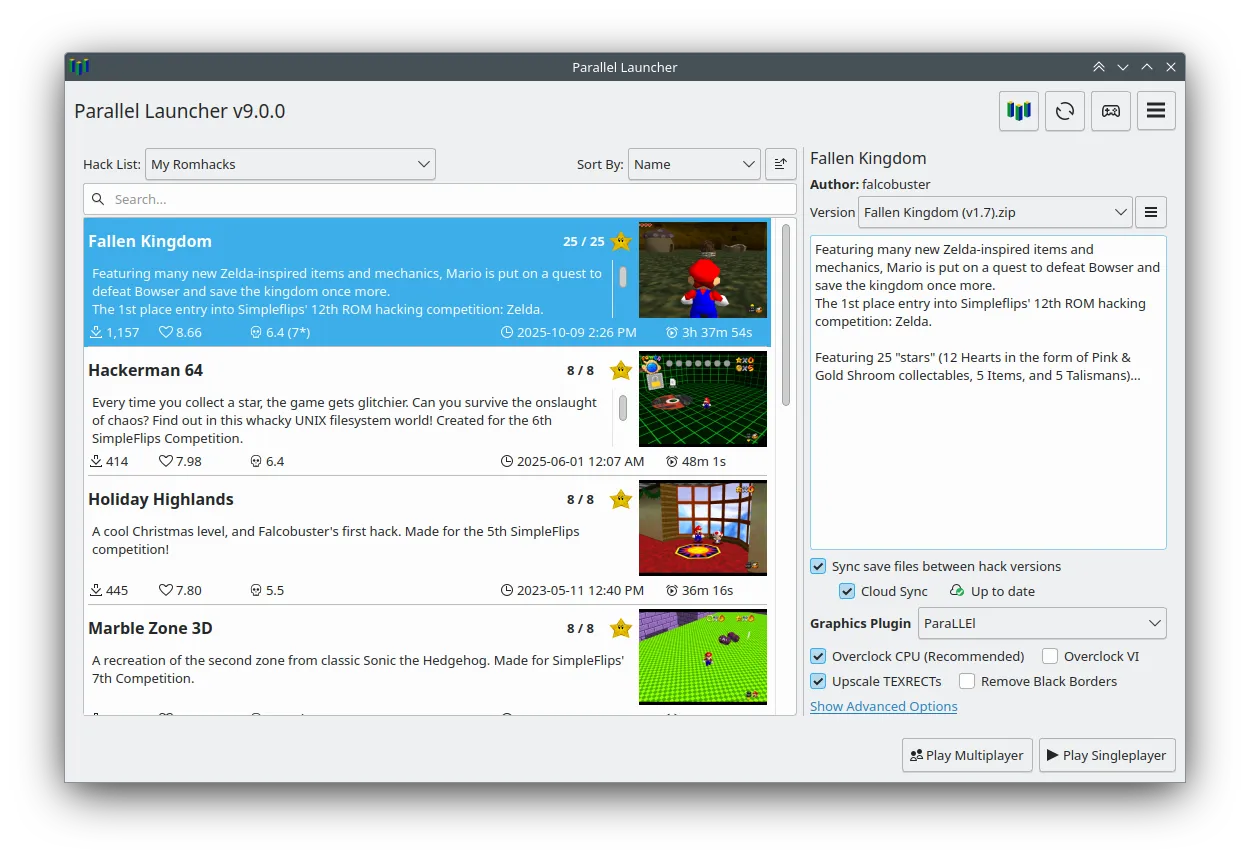This screenshot has width=1250, height=859.
Task: Click the gold star on Marble Zone 3D
Action: coord(621,628)
